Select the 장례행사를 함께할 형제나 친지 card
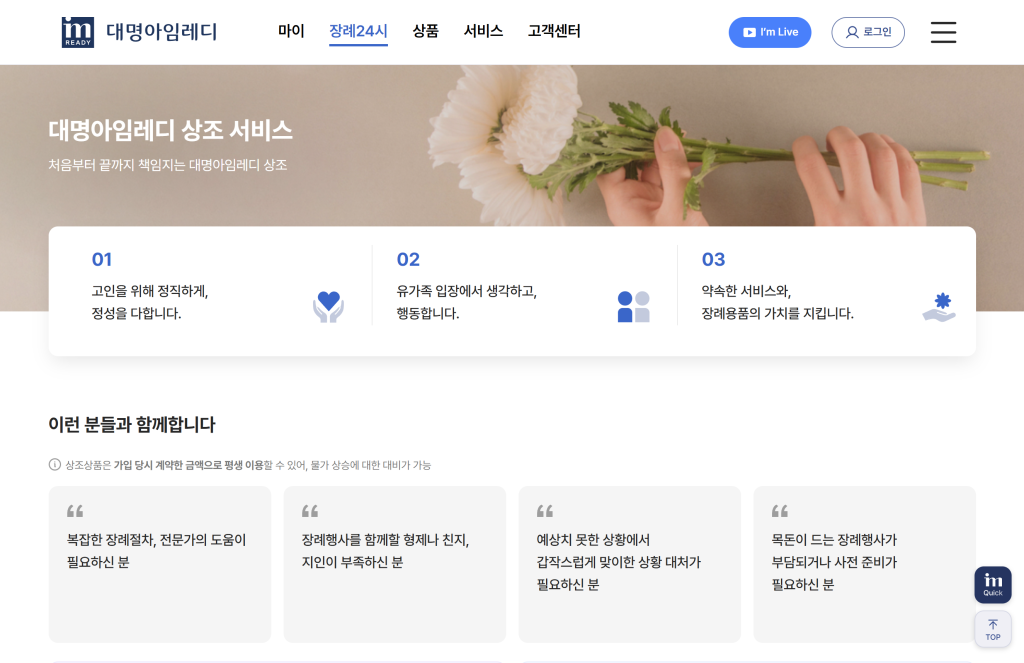The width and height of the screenshot is (1024, 663). coord(395,564)
